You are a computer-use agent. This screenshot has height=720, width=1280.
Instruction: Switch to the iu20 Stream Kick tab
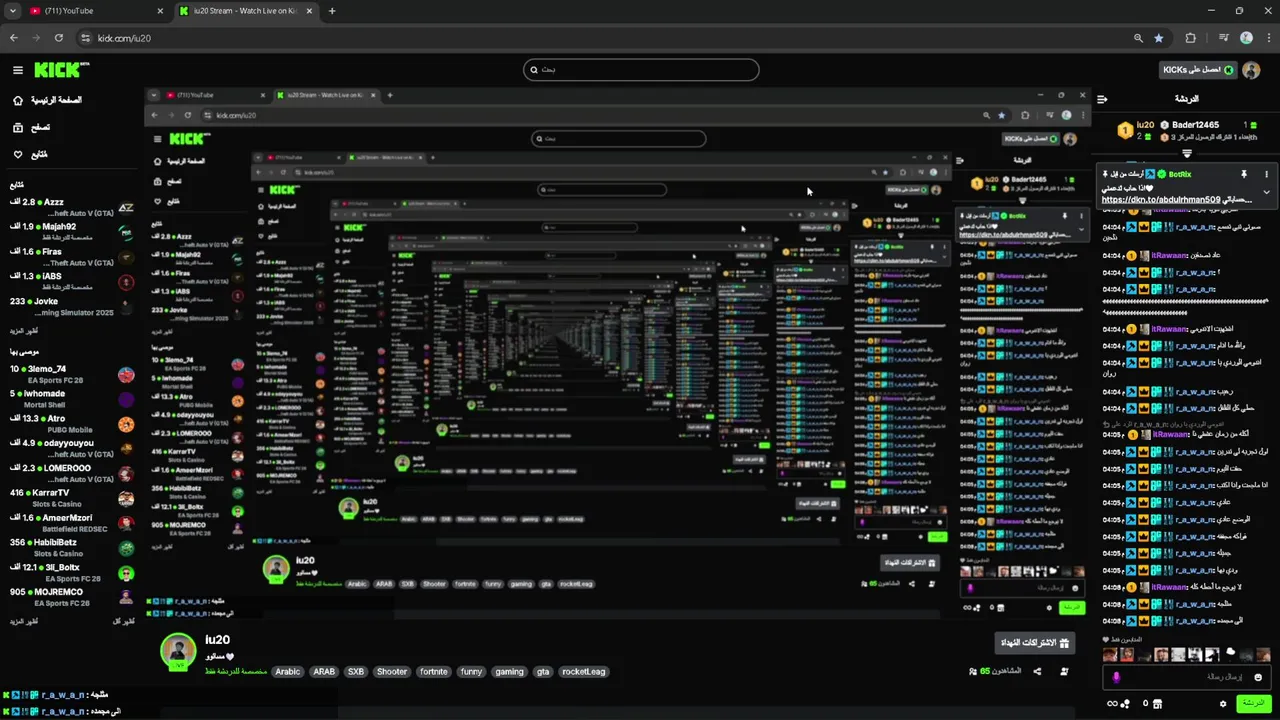[246, 11]
